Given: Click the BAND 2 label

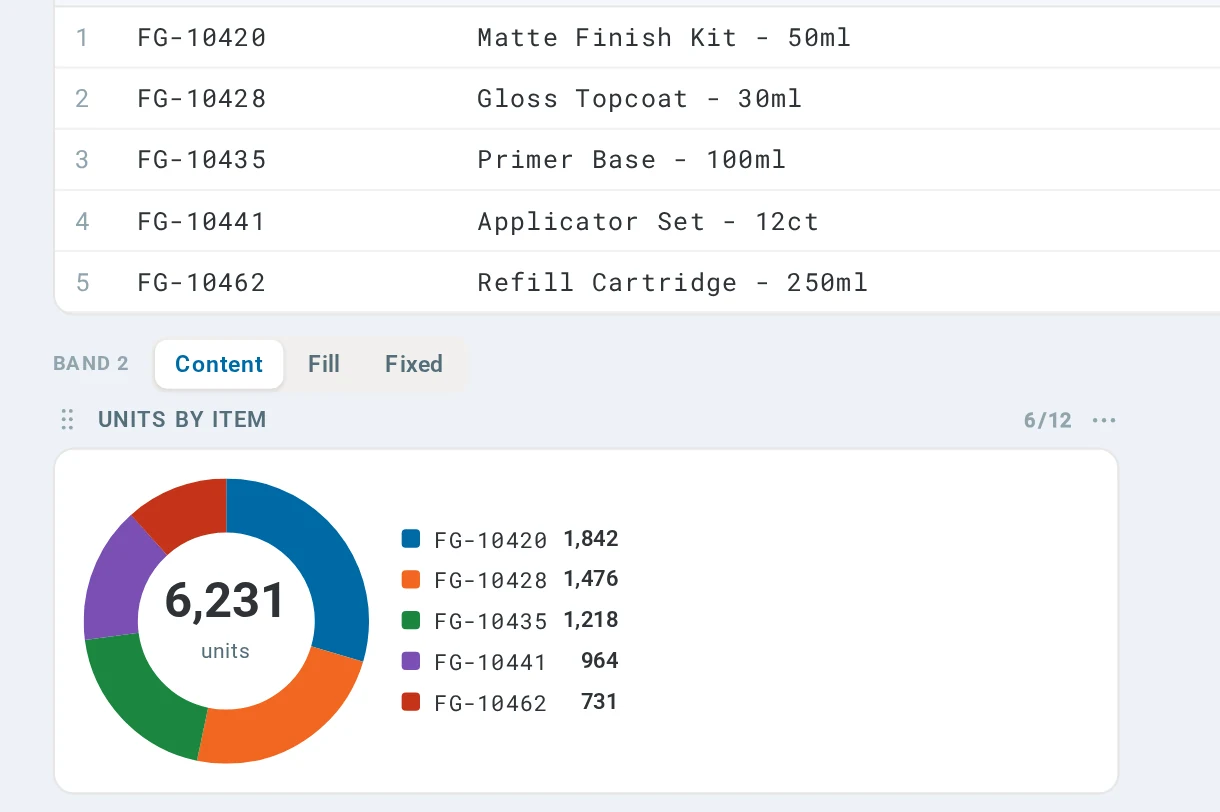Looking at the screenshot, I should [91, 364].
